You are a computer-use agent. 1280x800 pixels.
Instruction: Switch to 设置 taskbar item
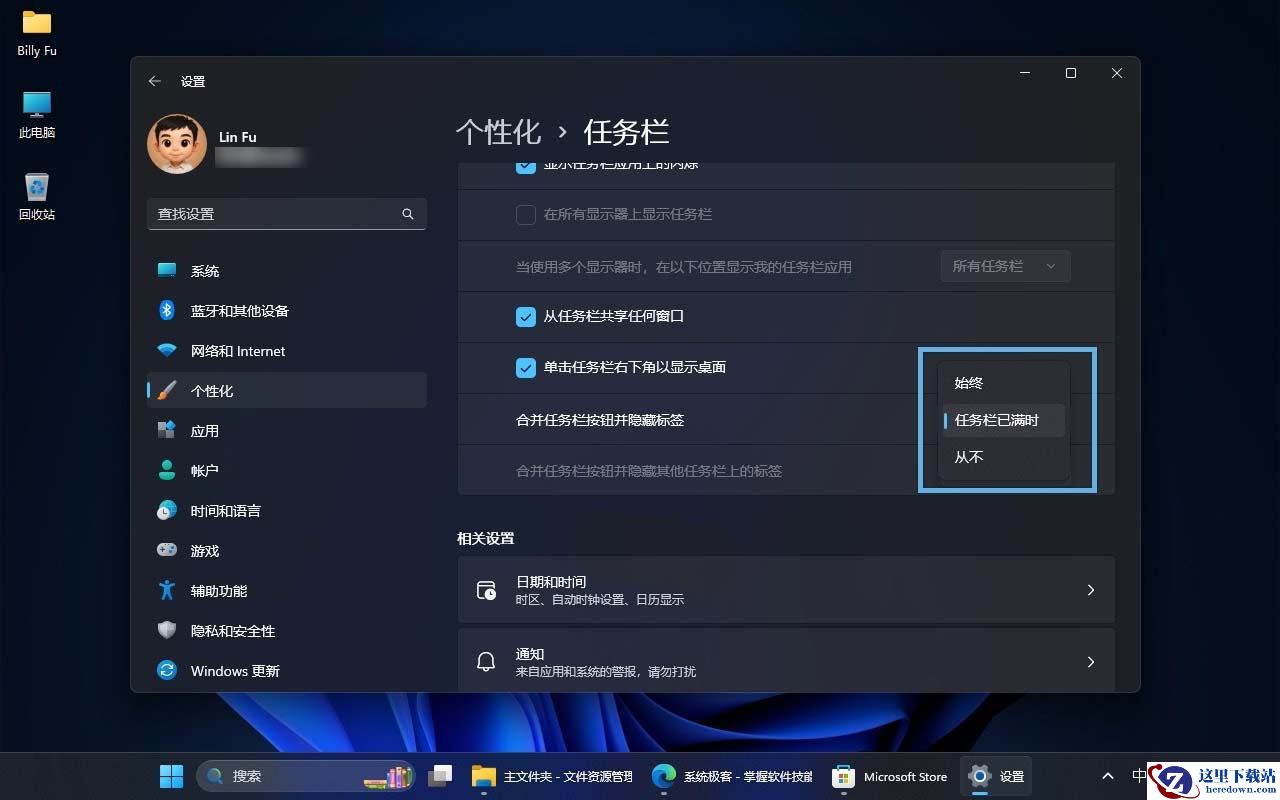click(996, 776)
